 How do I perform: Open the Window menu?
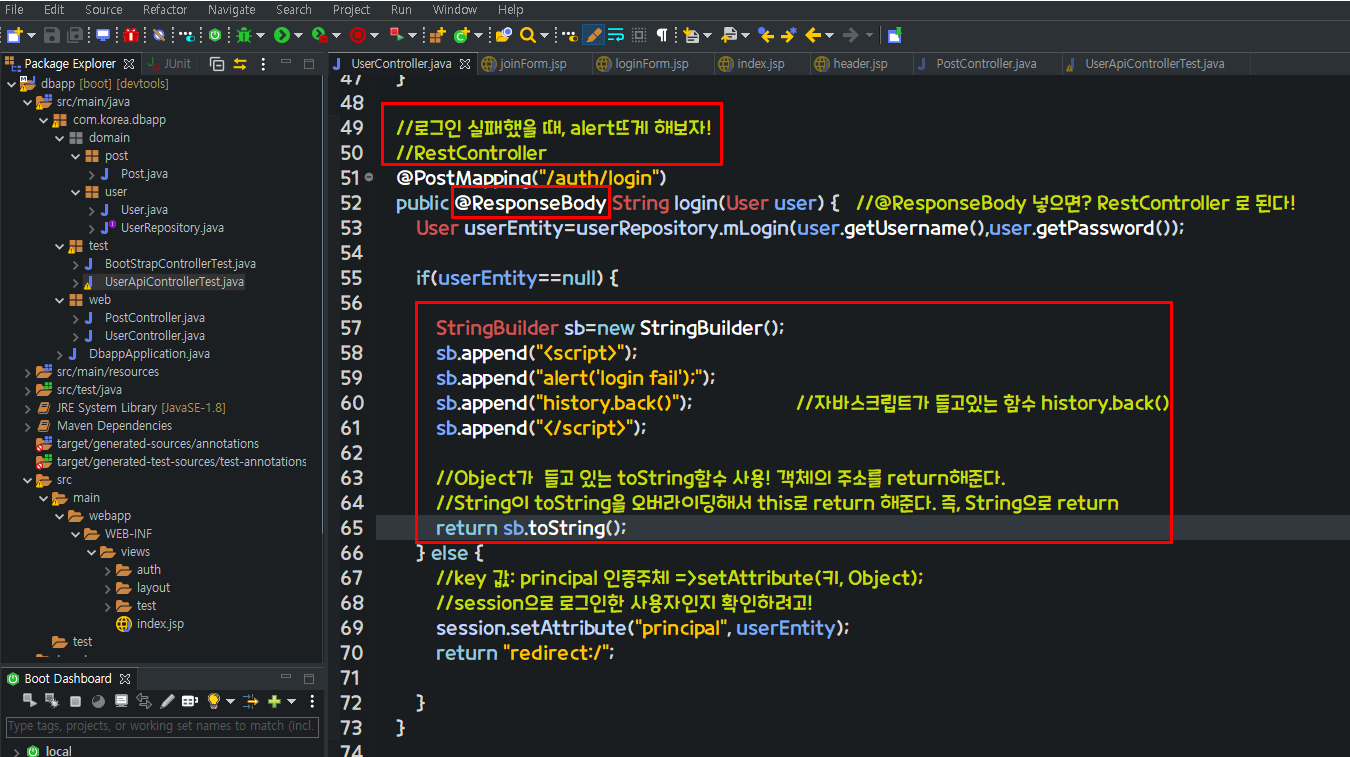pos(455,9)
